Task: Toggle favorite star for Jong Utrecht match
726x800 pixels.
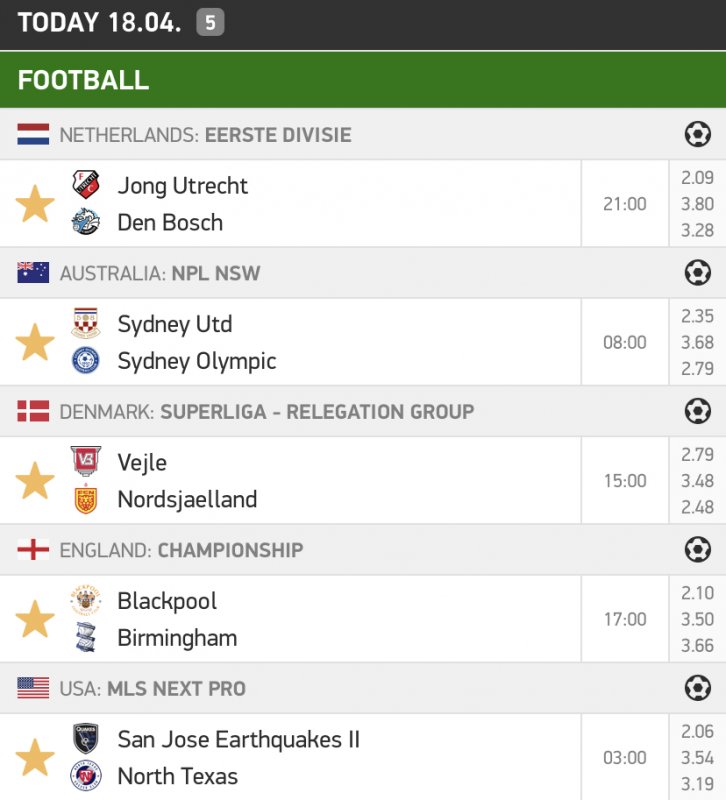Action: click(35, 204)
